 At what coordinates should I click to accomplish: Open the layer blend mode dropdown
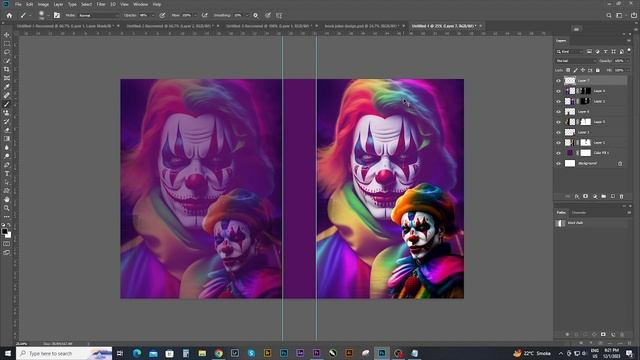pyautogui.click(x=576, y=61)
